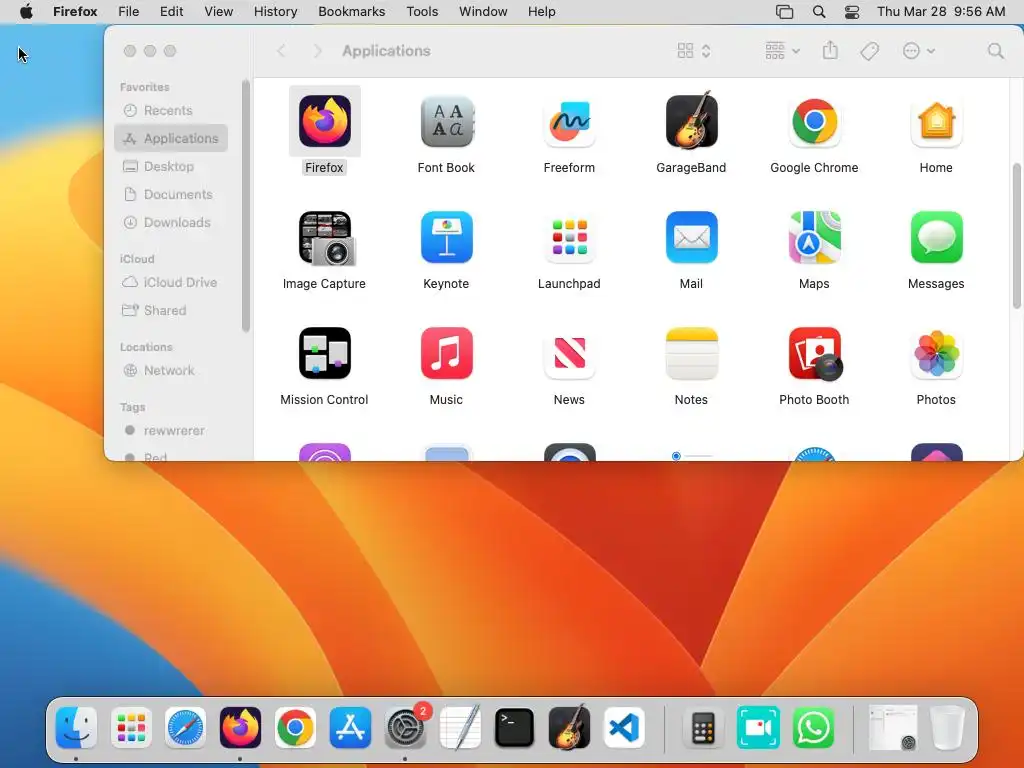Open Downloads from the sidebar
The height and width of the screenshot is (768, 1024).
[171, 223]
